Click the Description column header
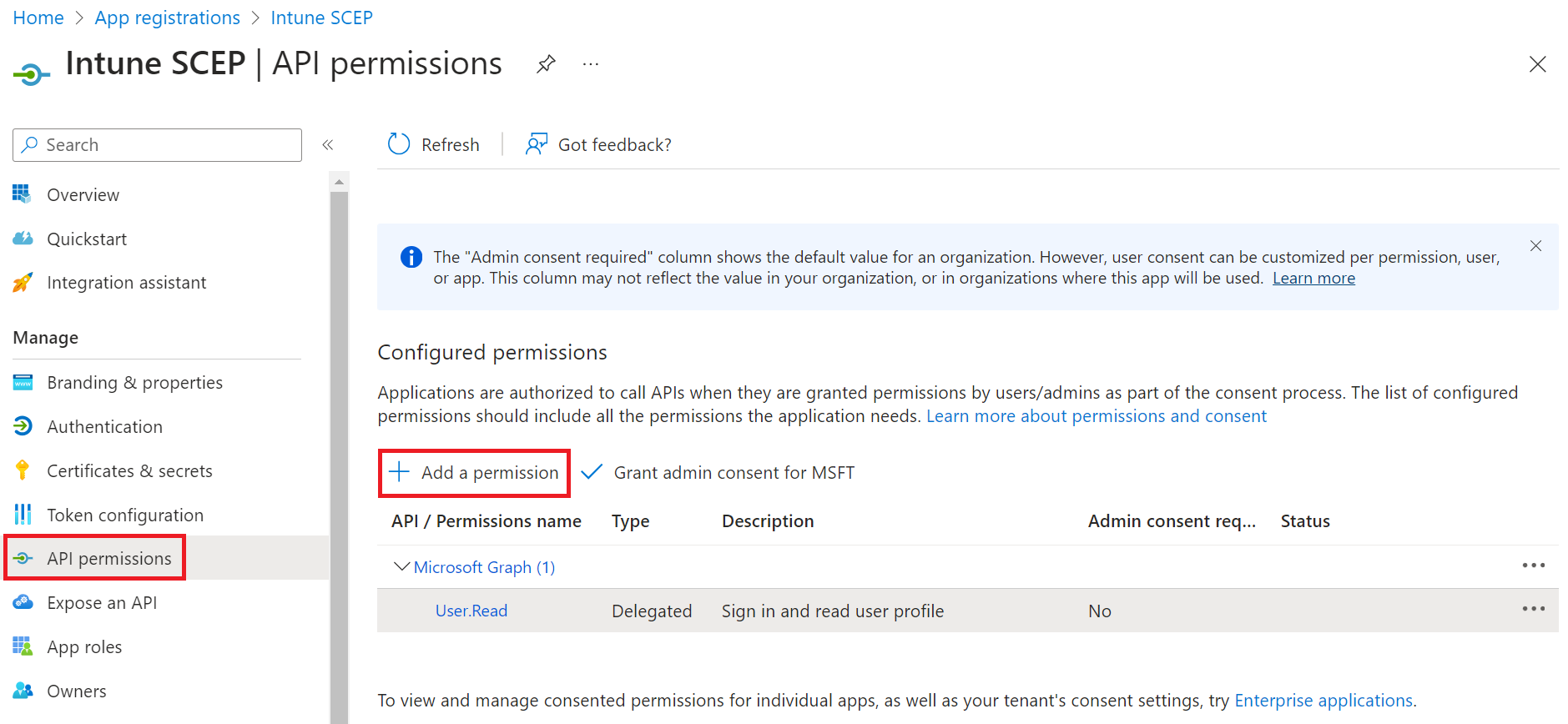The image size is (1568, 724). point(768,520)
